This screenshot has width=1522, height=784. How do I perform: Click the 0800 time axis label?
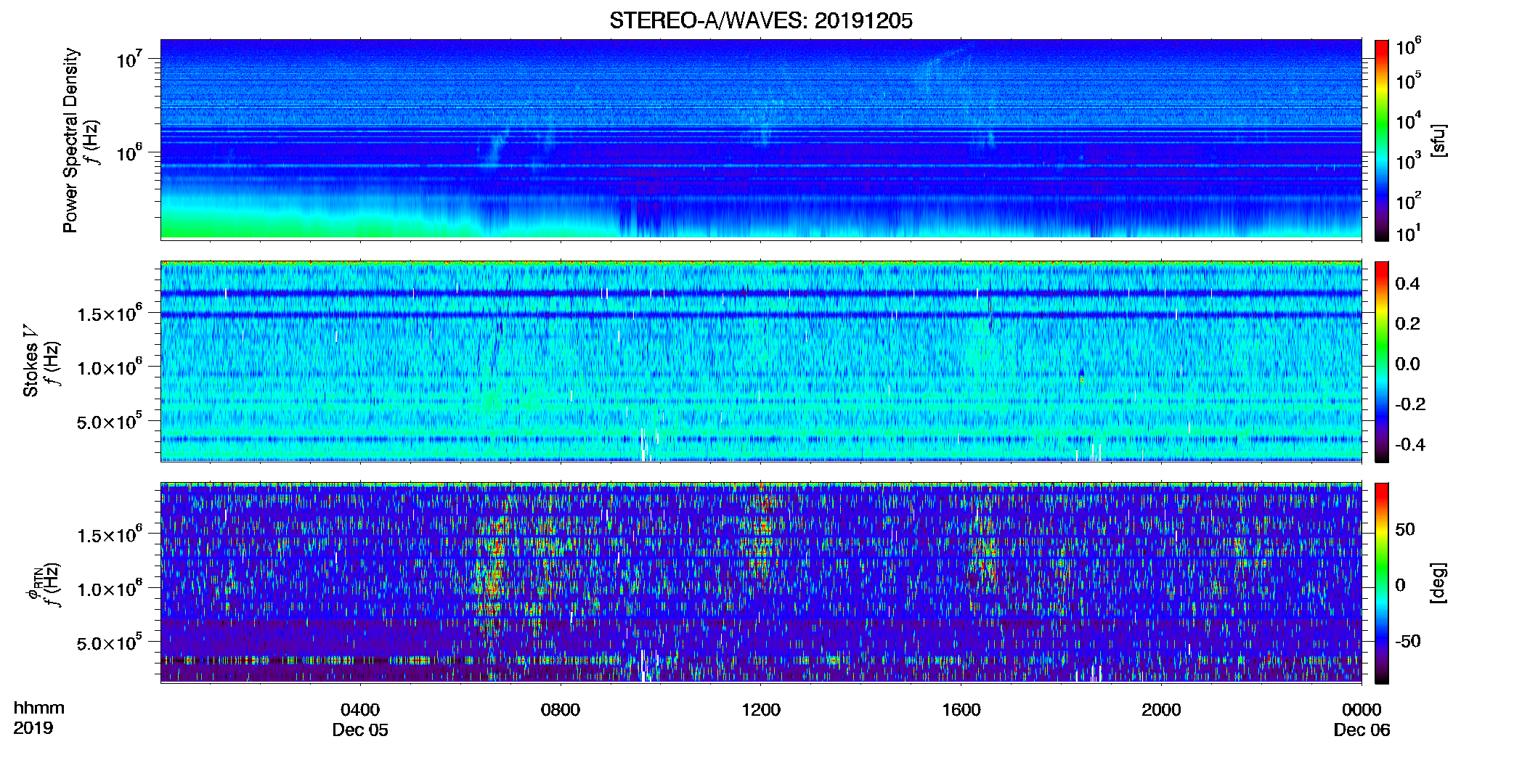561,710
